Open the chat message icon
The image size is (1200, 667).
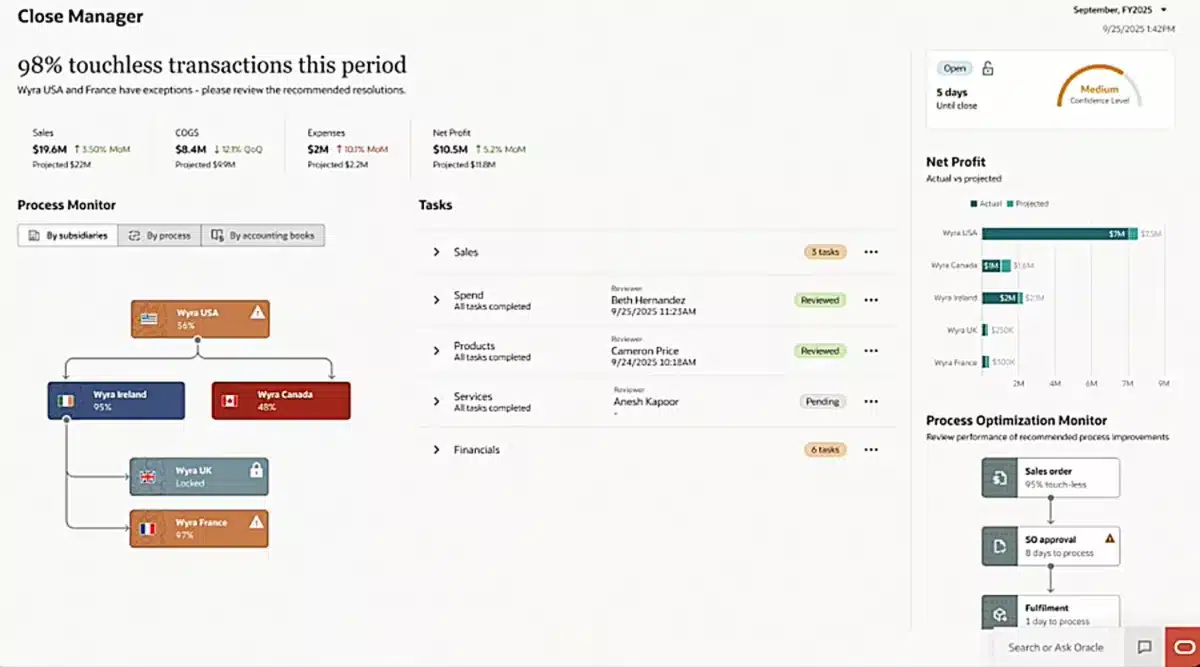point(1145,647)
